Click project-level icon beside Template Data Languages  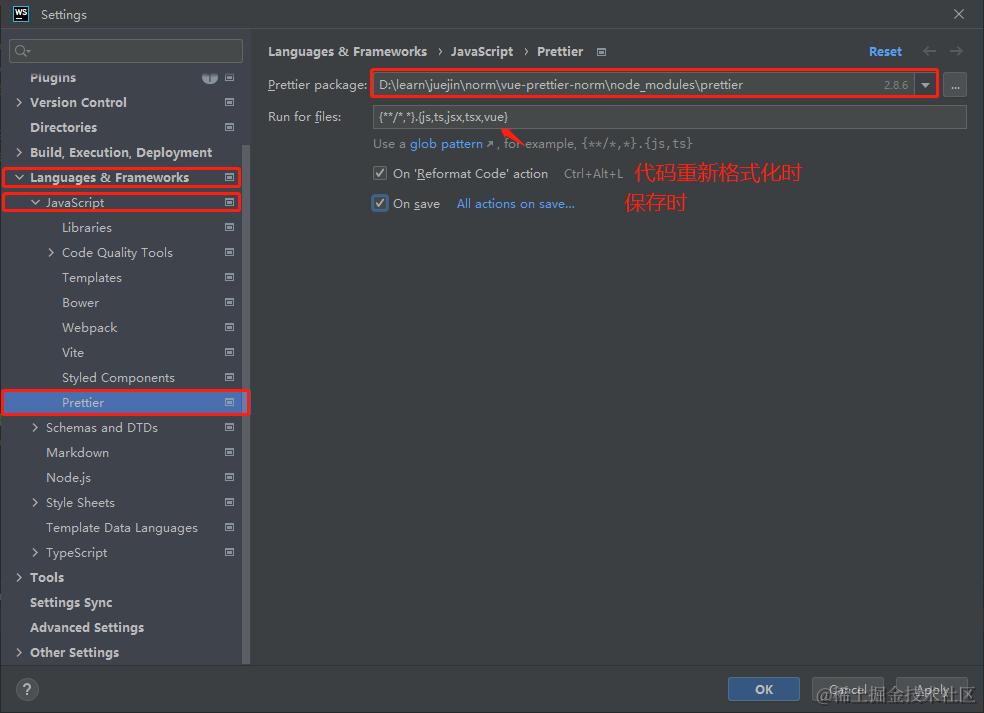click(230, 527)
